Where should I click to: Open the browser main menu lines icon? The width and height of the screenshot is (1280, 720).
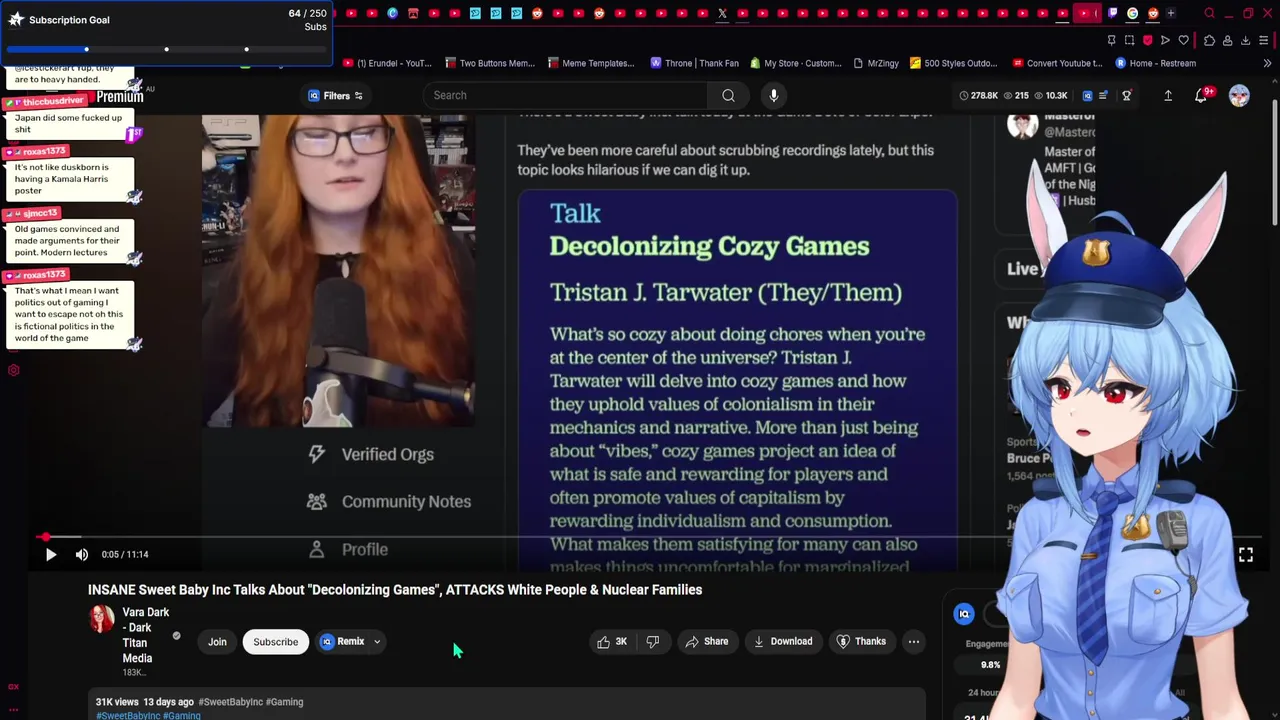(1265, 40)
